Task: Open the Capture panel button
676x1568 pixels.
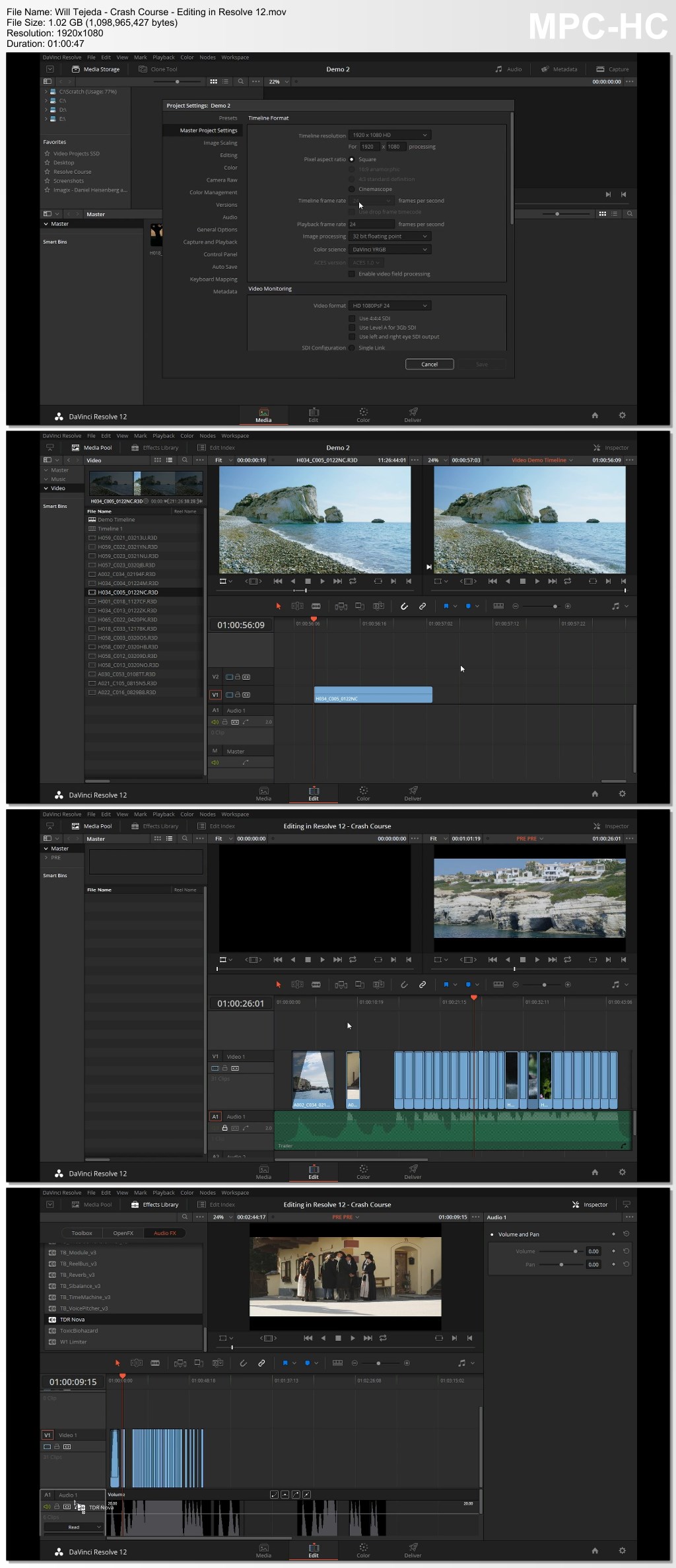Action: click(x=612, y=69)
